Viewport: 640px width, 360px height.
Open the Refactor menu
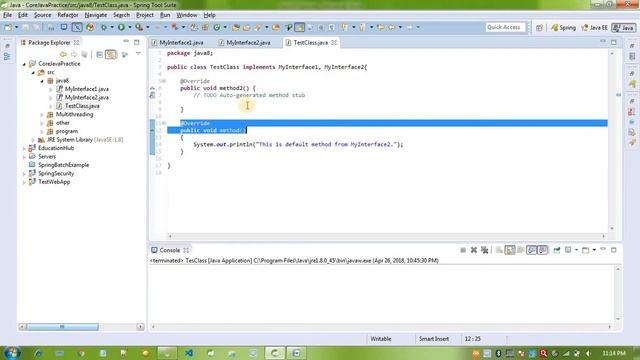click(68, 15)
